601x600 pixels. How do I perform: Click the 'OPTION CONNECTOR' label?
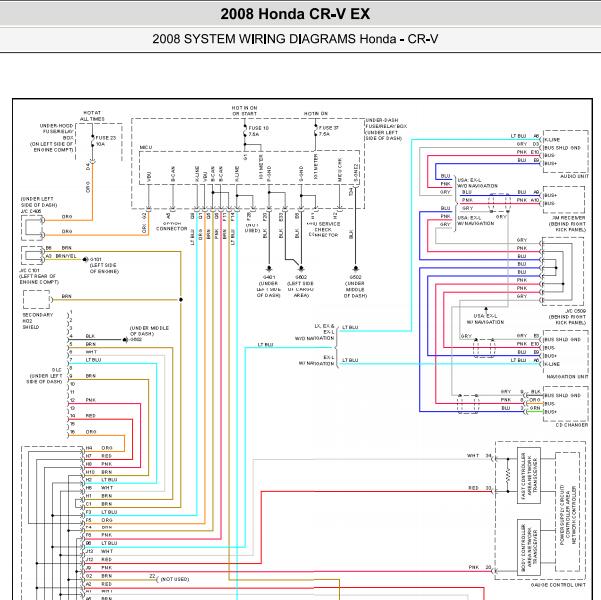[171, 226]
